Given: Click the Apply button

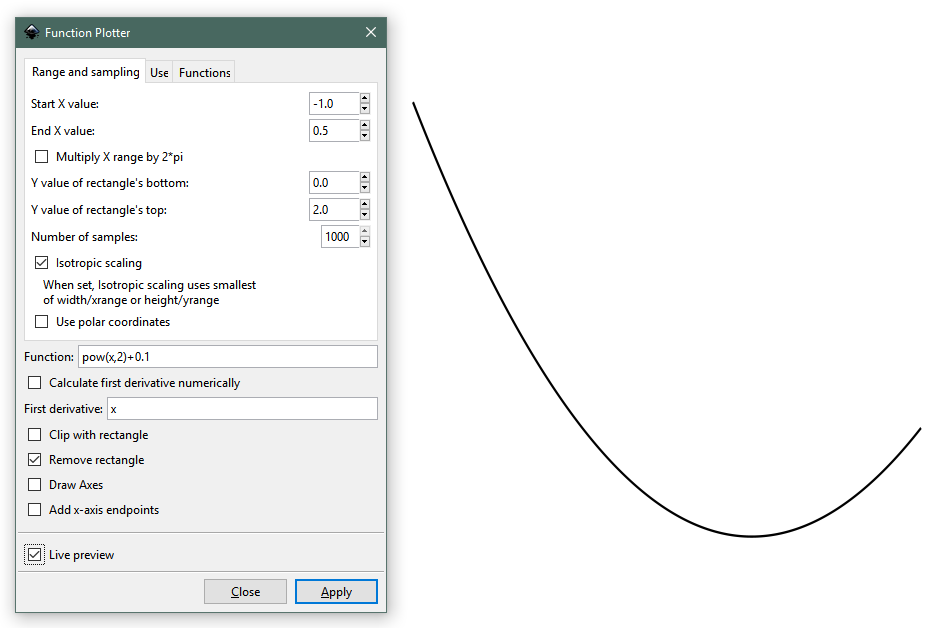Looking at the screenshot, I should (336, 591).
